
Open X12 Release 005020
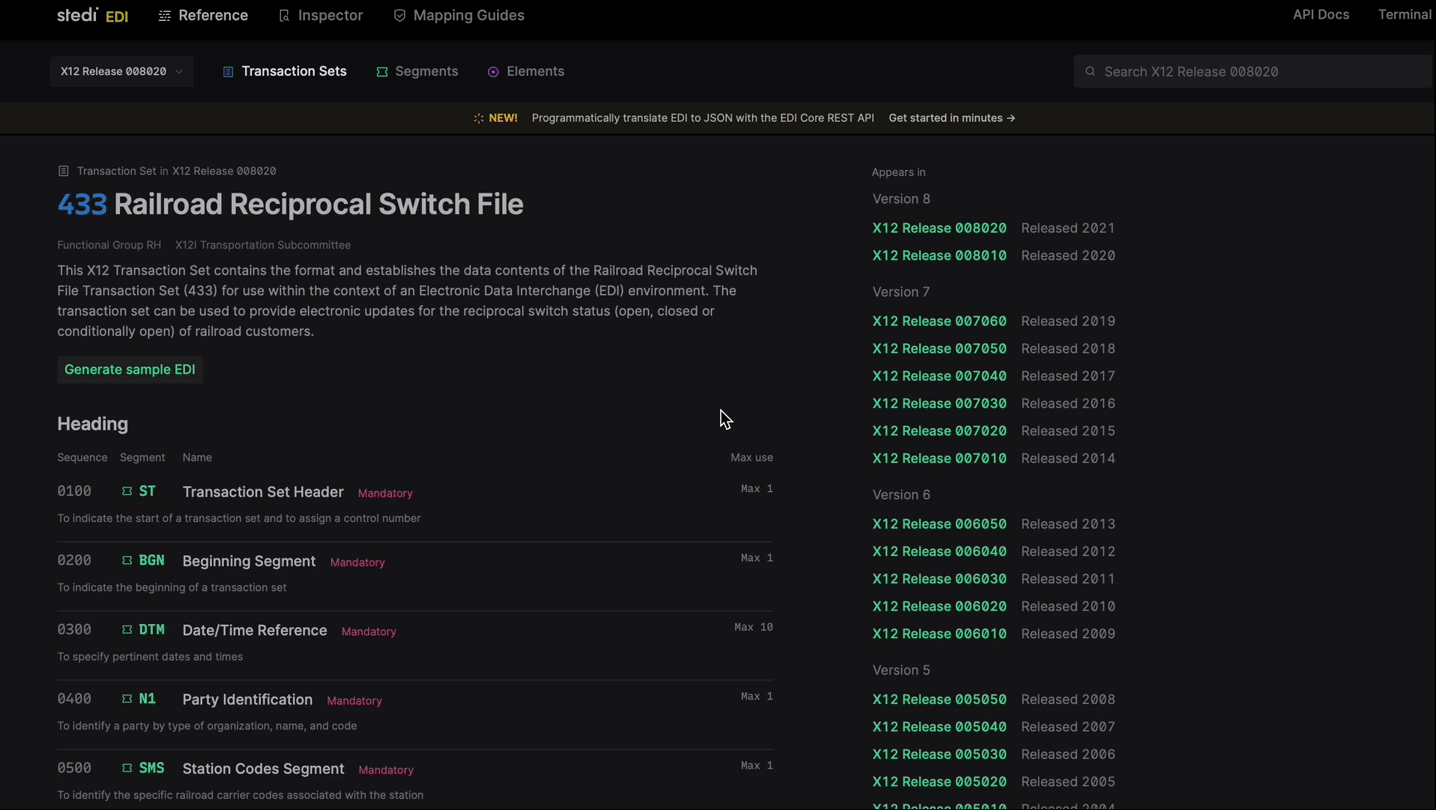[939, 782]
